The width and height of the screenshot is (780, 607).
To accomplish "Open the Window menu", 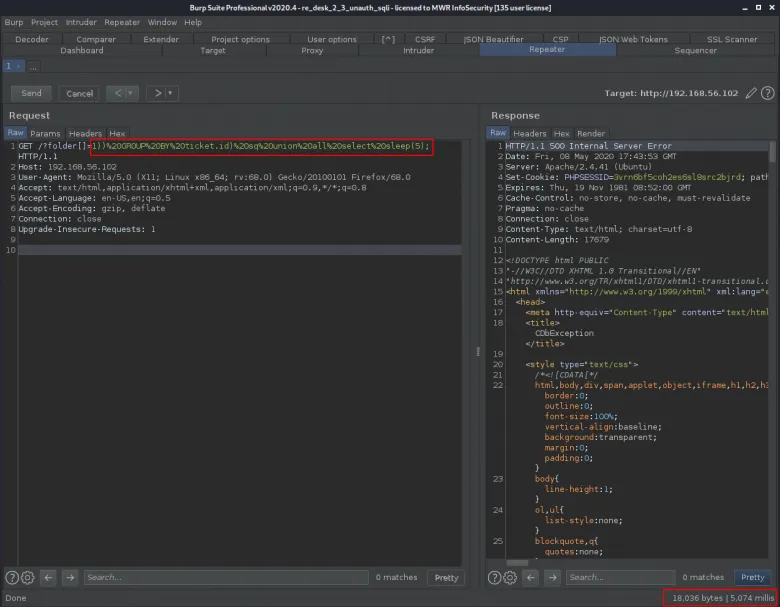I will tap(162, 22).
